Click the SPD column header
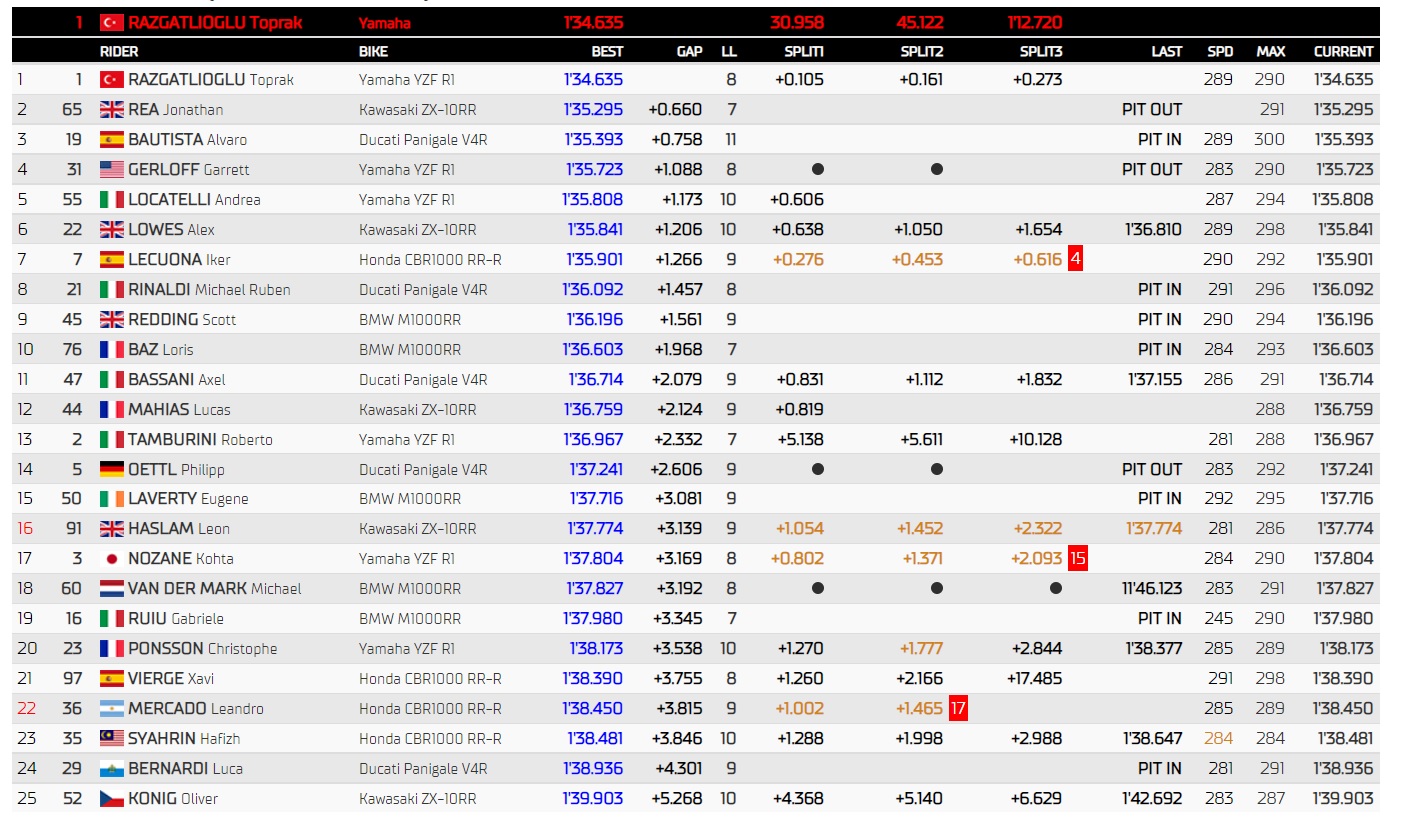Screen dimensions: 1401x821 pyautogui.click(x=1220, y=51)
